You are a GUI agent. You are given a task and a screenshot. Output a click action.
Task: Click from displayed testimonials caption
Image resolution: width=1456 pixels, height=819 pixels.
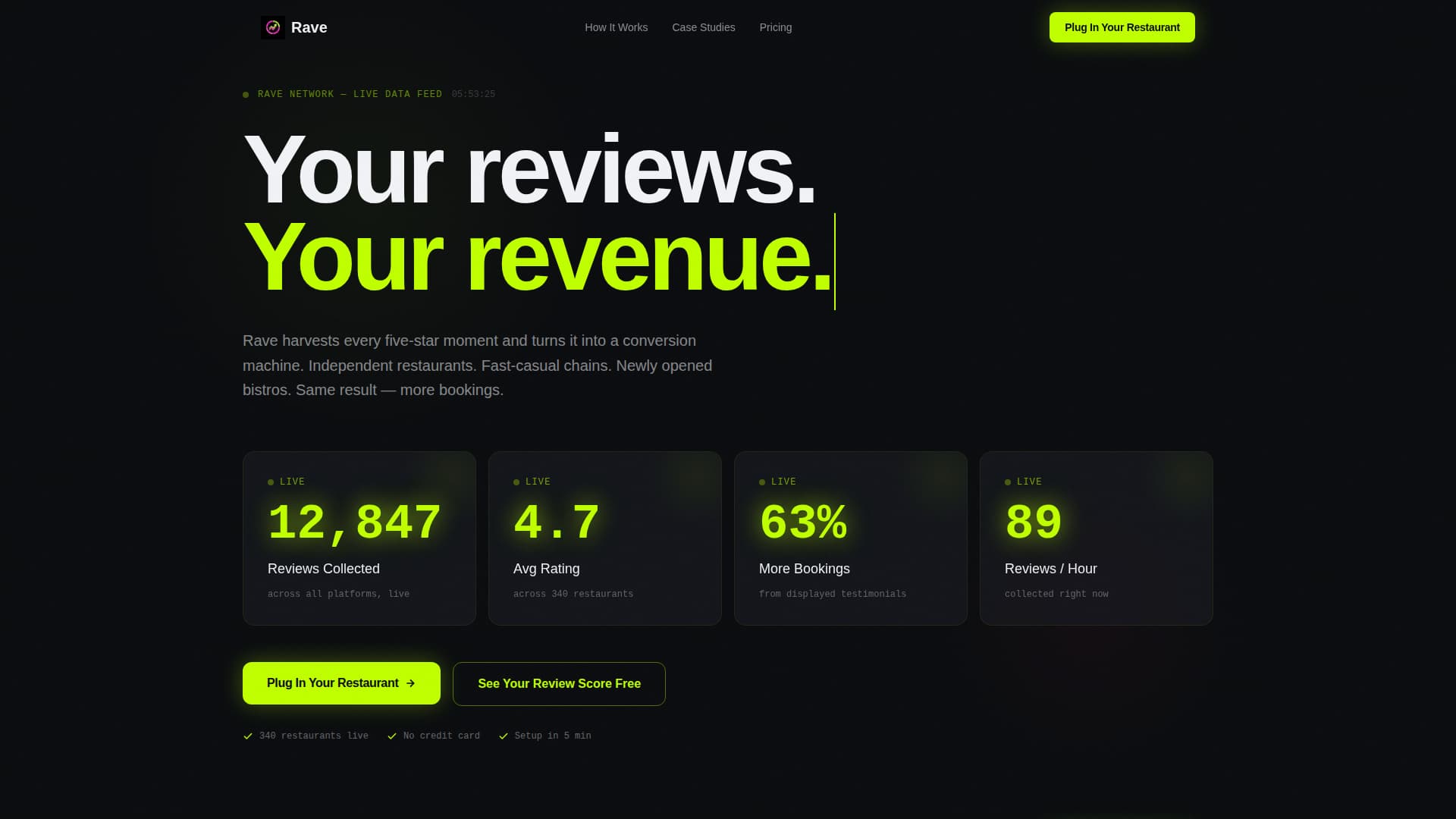click(x=833, y=594)
